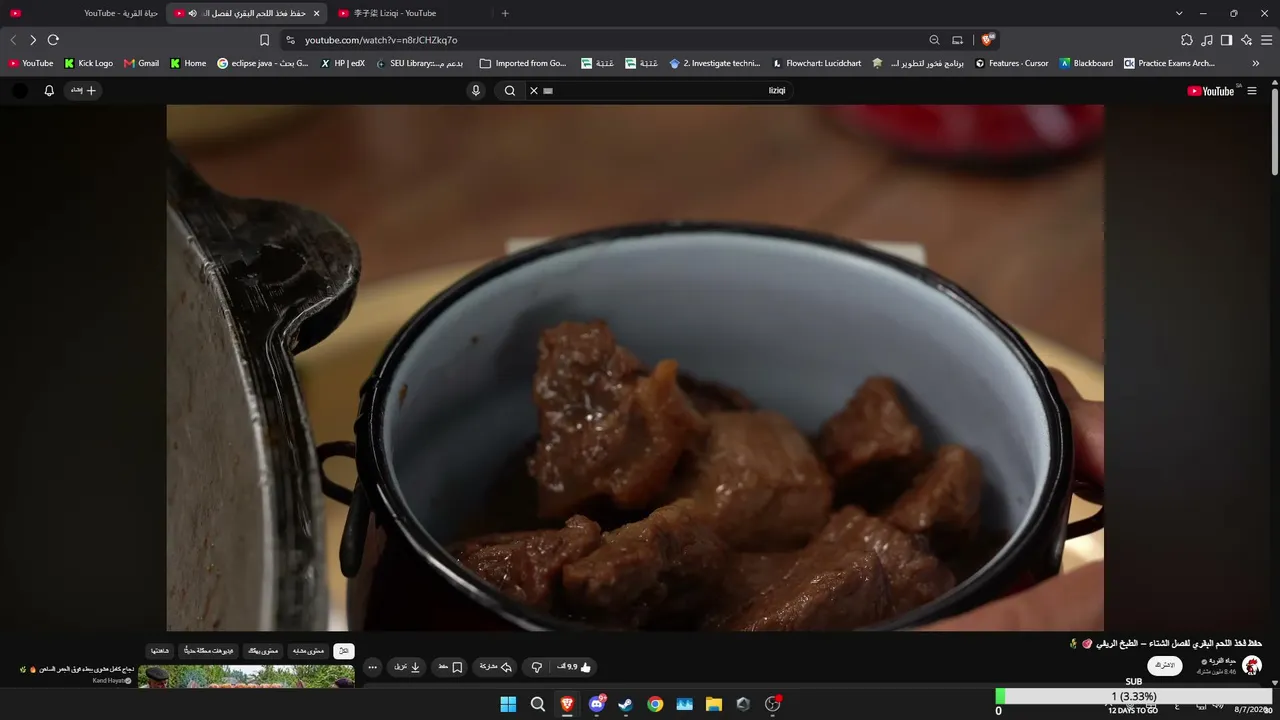Download the video with the download button
Image resolution: width=1280 pixels, height=720 pixels.
coord(407,667)
